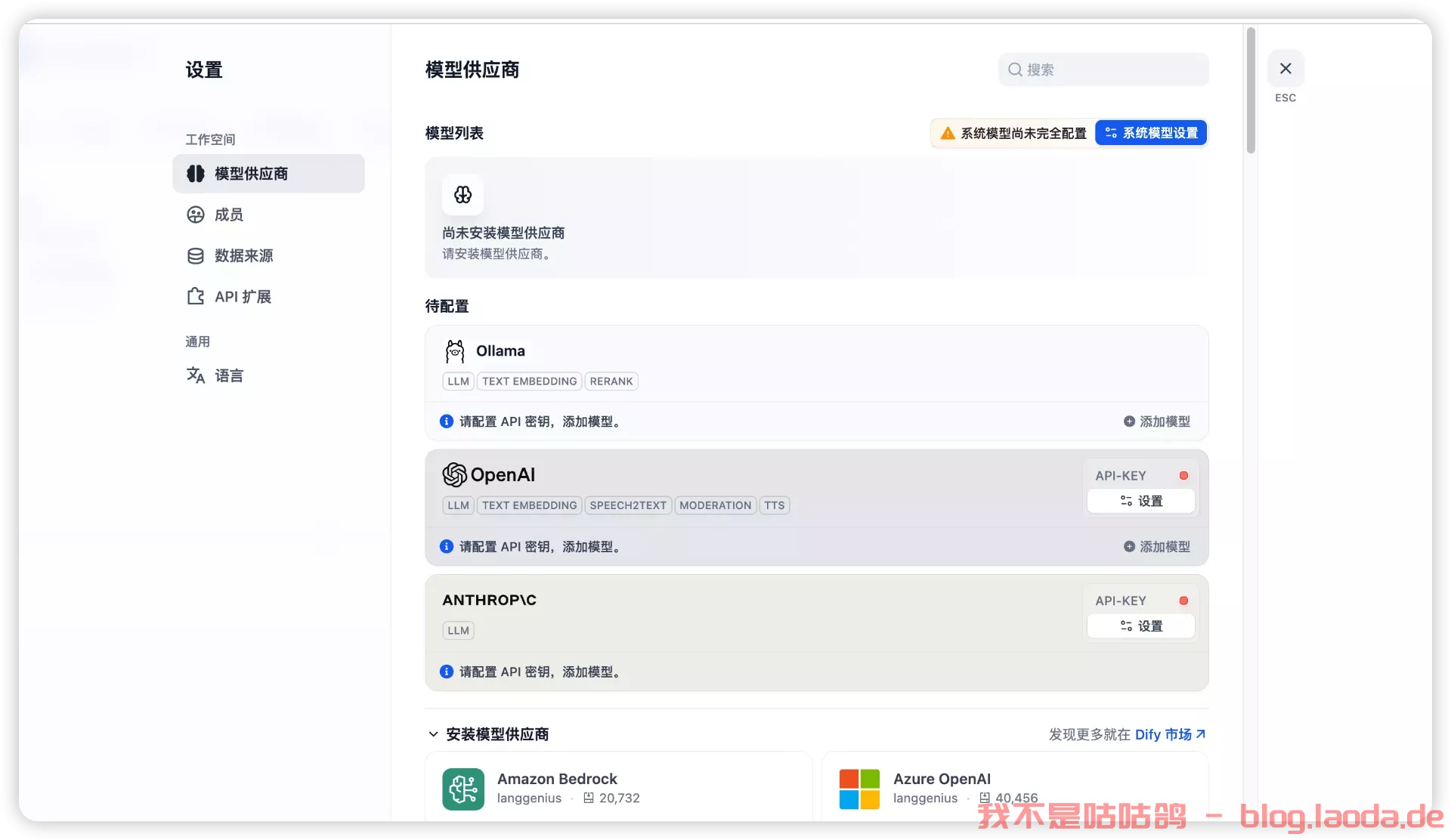This screenshot has height=840, width=1451.
Task: Select the Amazon Bedrock card title
Action: point(557,779)
